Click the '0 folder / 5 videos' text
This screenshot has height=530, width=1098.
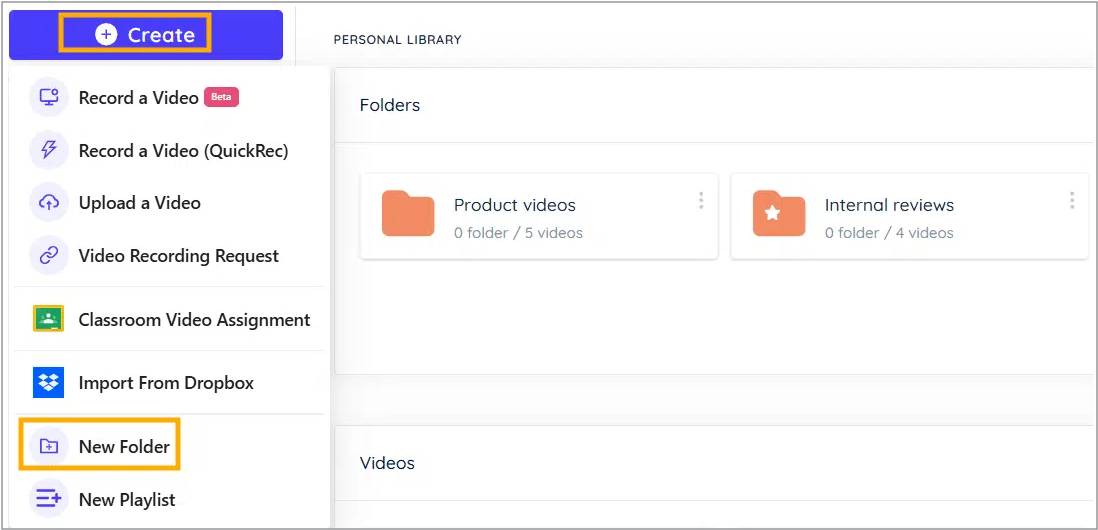pyautogui.click(x=518, y=232)
